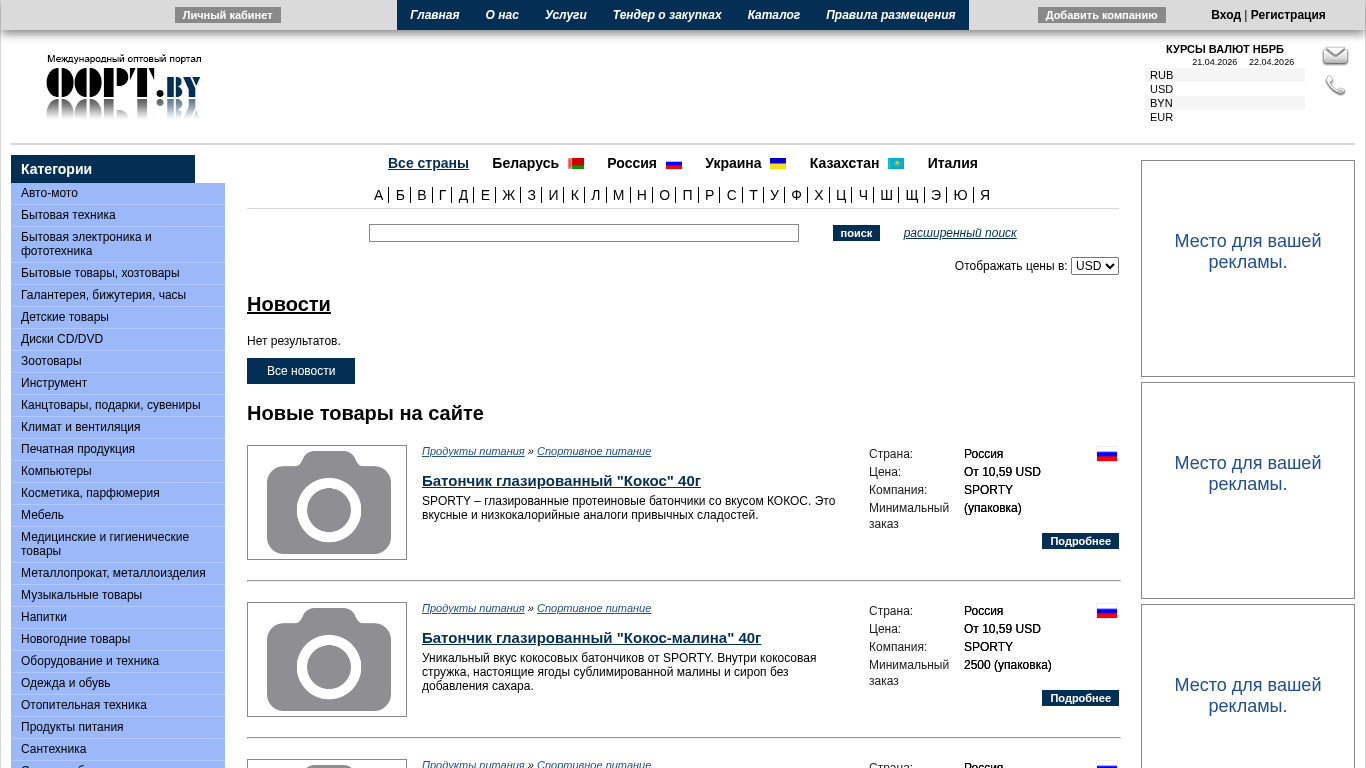Viewport: 1366px width, 768px height.
Task: Open the Бытовая электроника и фототехника category
Action: point(118,244)
